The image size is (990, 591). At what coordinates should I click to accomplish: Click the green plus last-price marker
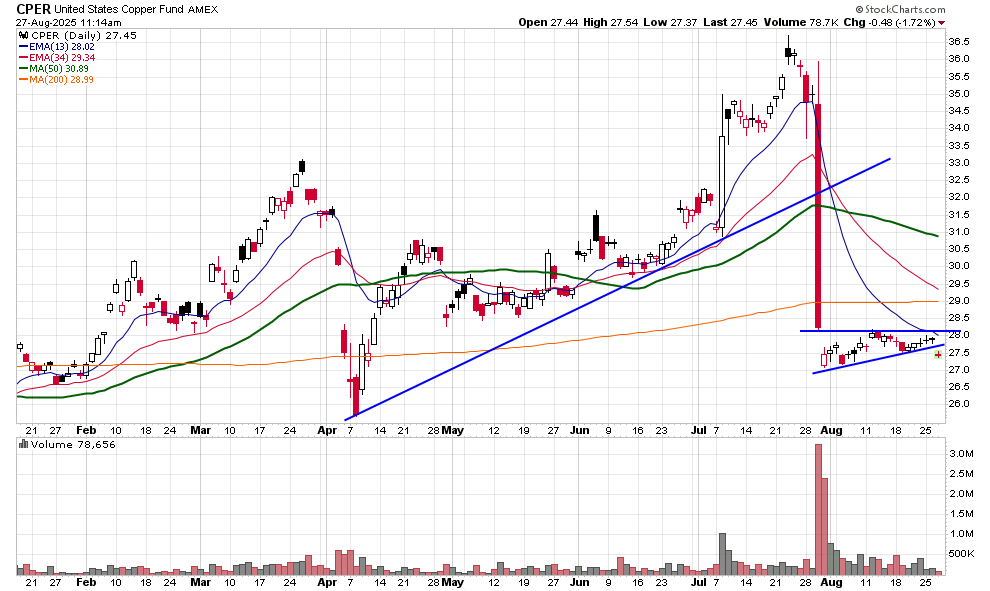938,355
